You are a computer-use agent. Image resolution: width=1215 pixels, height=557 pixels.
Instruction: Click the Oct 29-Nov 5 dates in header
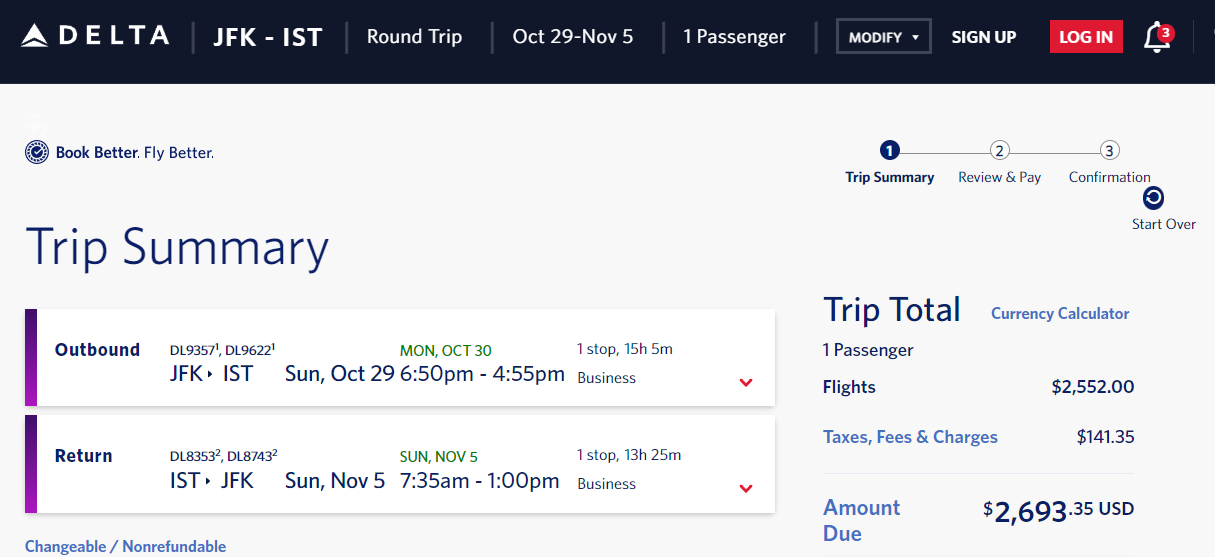pos(573,37)
